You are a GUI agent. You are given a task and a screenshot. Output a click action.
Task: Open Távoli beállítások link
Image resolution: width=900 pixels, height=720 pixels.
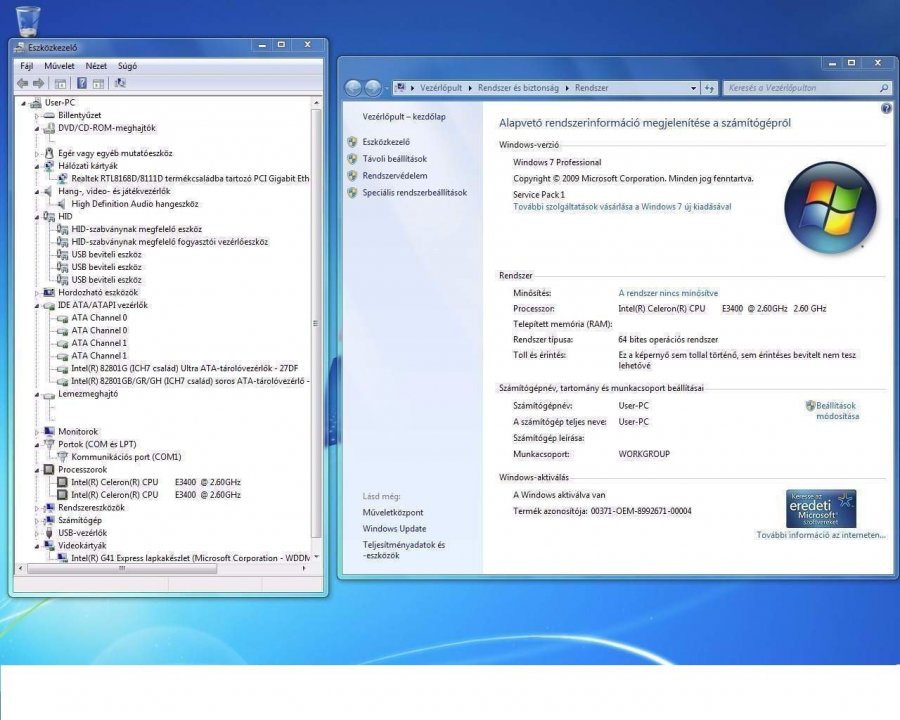[x=395, y=159]
